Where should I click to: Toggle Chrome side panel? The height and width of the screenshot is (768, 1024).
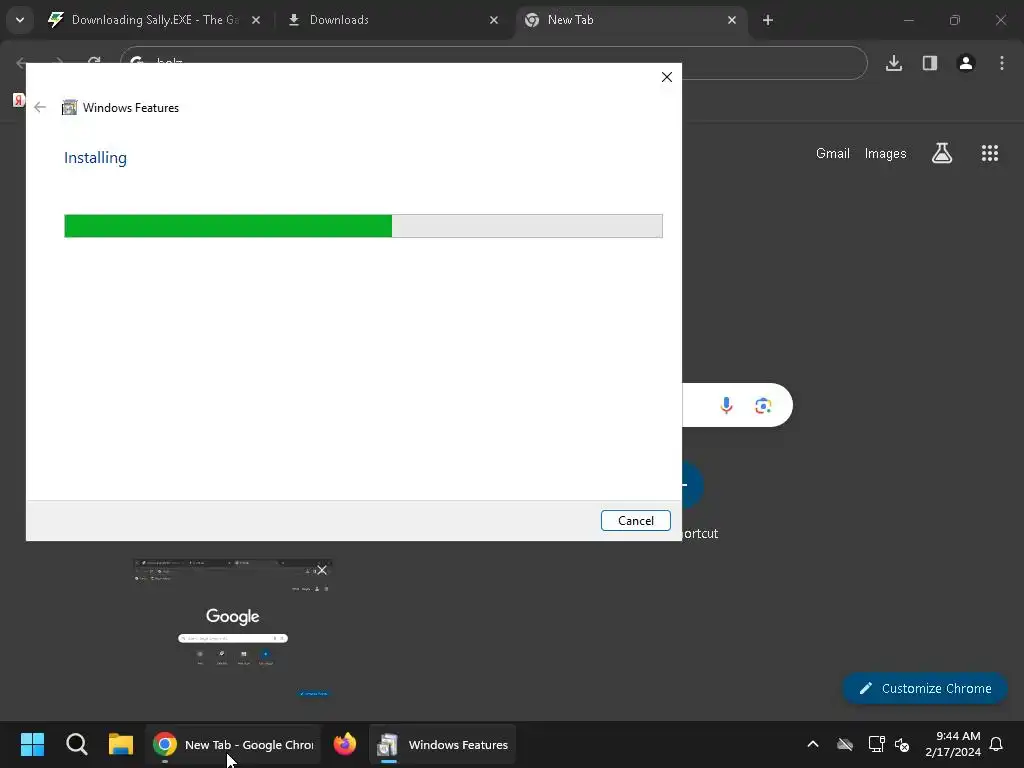click(930, 63)
